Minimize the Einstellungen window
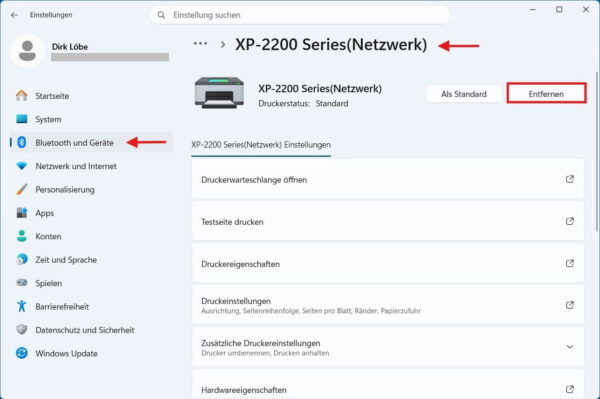 532,10
